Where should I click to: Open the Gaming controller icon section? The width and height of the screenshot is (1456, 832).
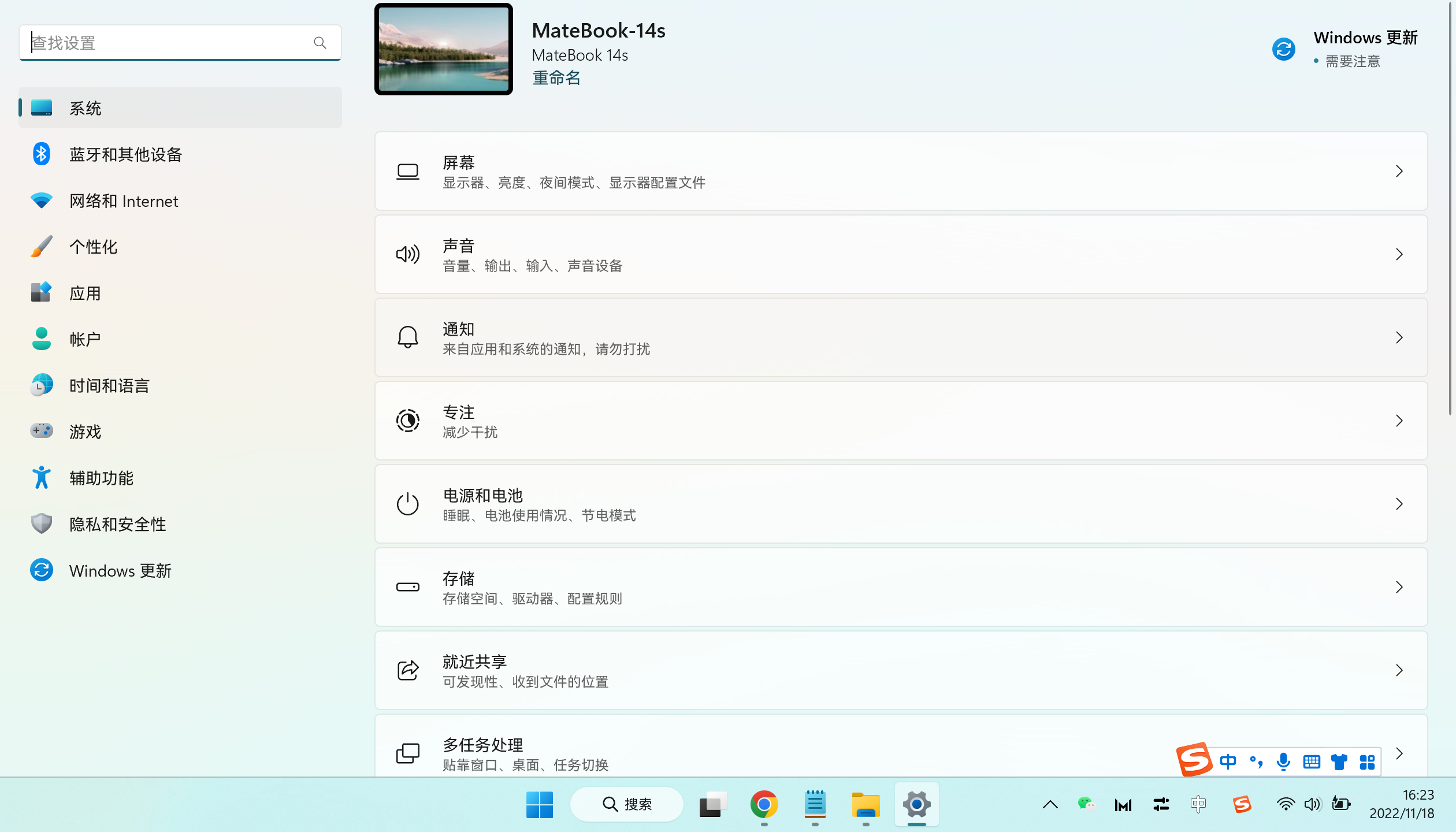tap(41, 431)
